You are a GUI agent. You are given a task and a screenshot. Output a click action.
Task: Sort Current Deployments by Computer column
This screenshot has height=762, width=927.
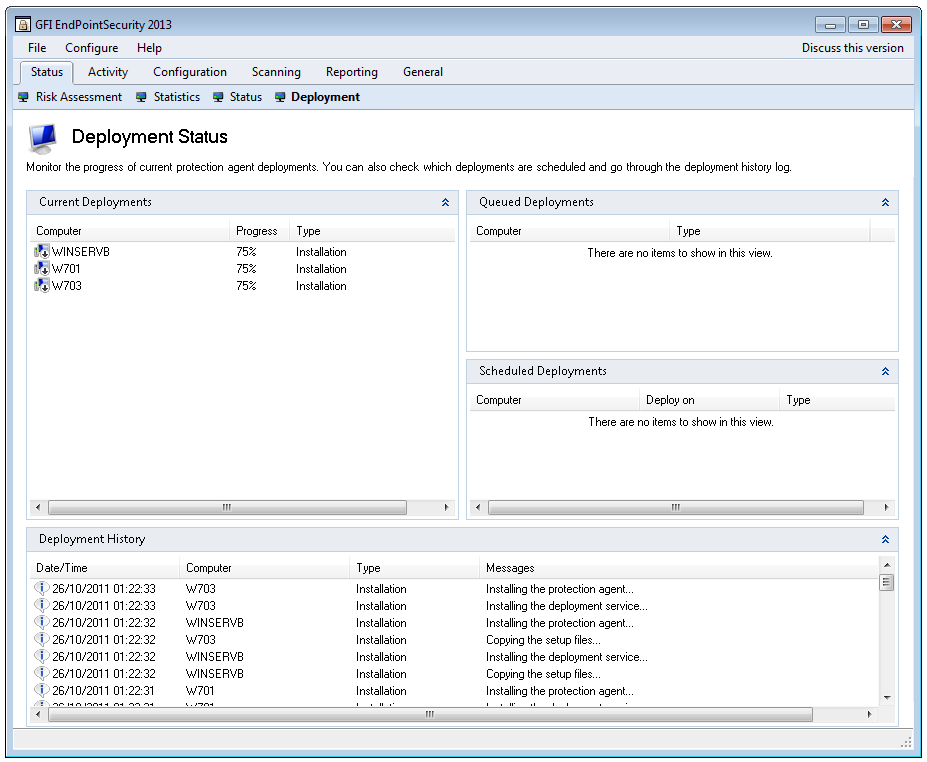129,231
